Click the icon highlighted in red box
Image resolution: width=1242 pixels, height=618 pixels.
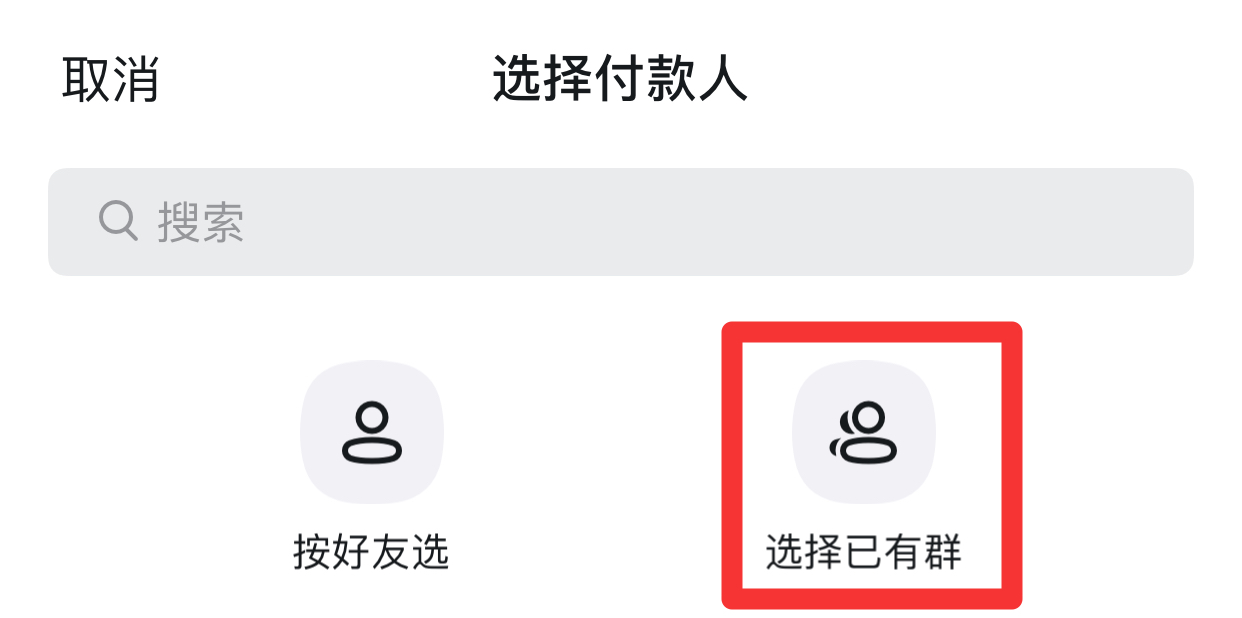(x=863, y=432)
